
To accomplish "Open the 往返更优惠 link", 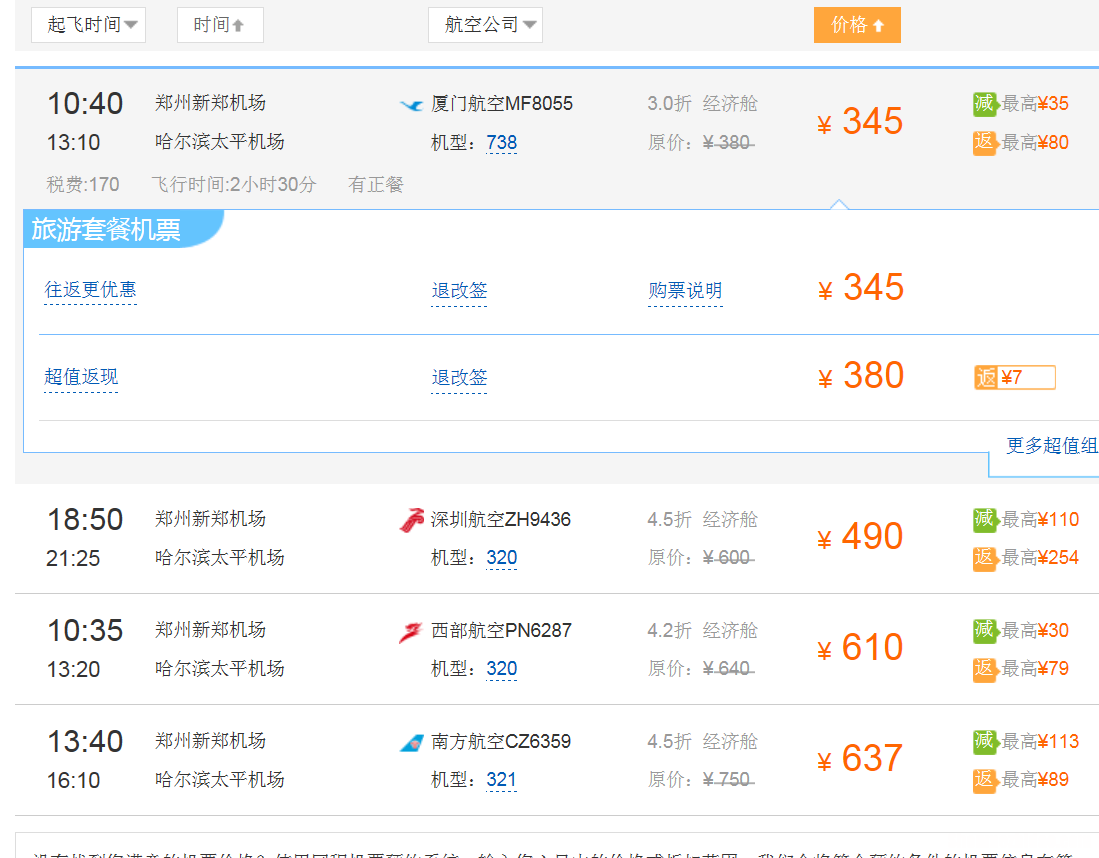I will (90, 290).
